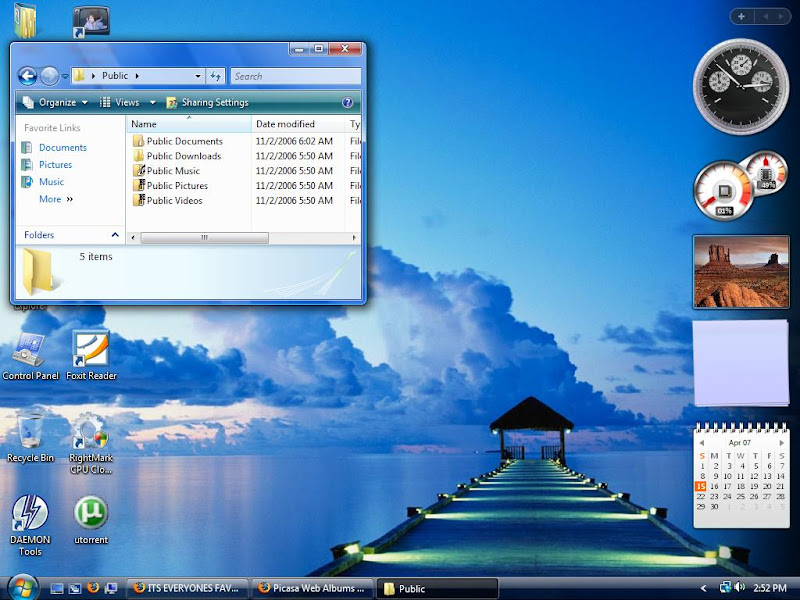Click the address bar Refresh icon
This screenshot has height=600, width=800.
216,76
